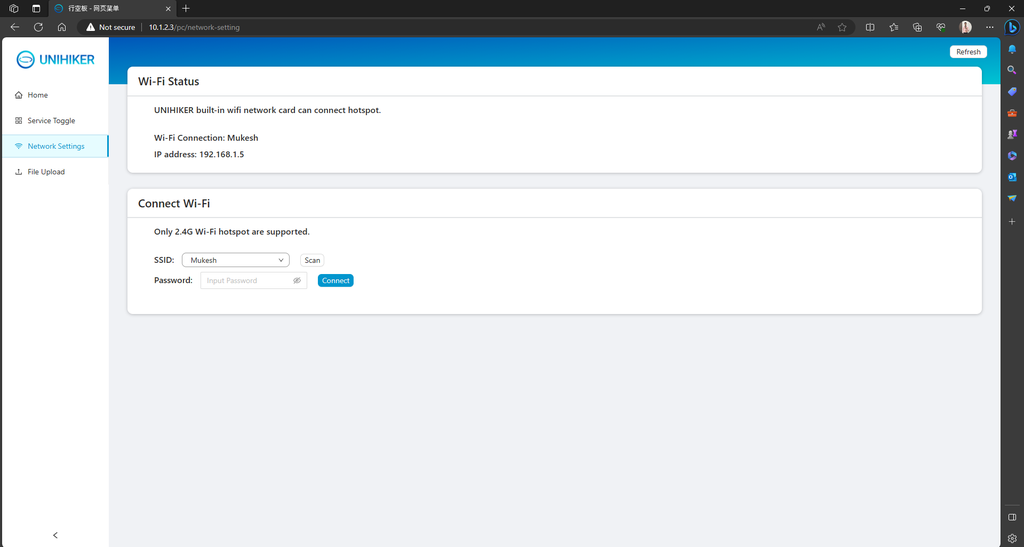Select Network Settings in the sidebar

click(55, 146)
